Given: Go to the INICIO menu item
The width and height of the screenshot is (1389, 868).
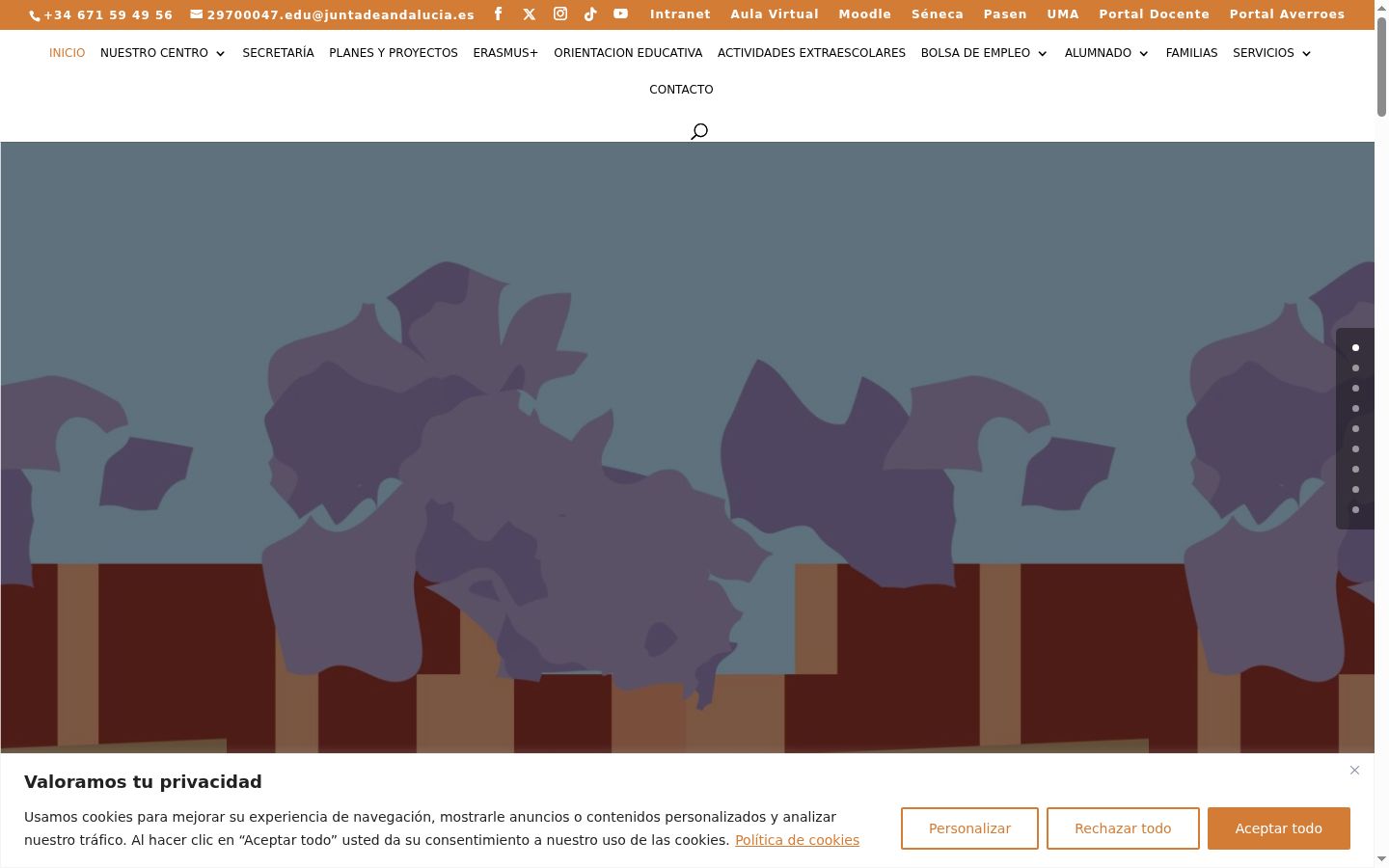Looking at the screenshot, I should click(67, 53).
